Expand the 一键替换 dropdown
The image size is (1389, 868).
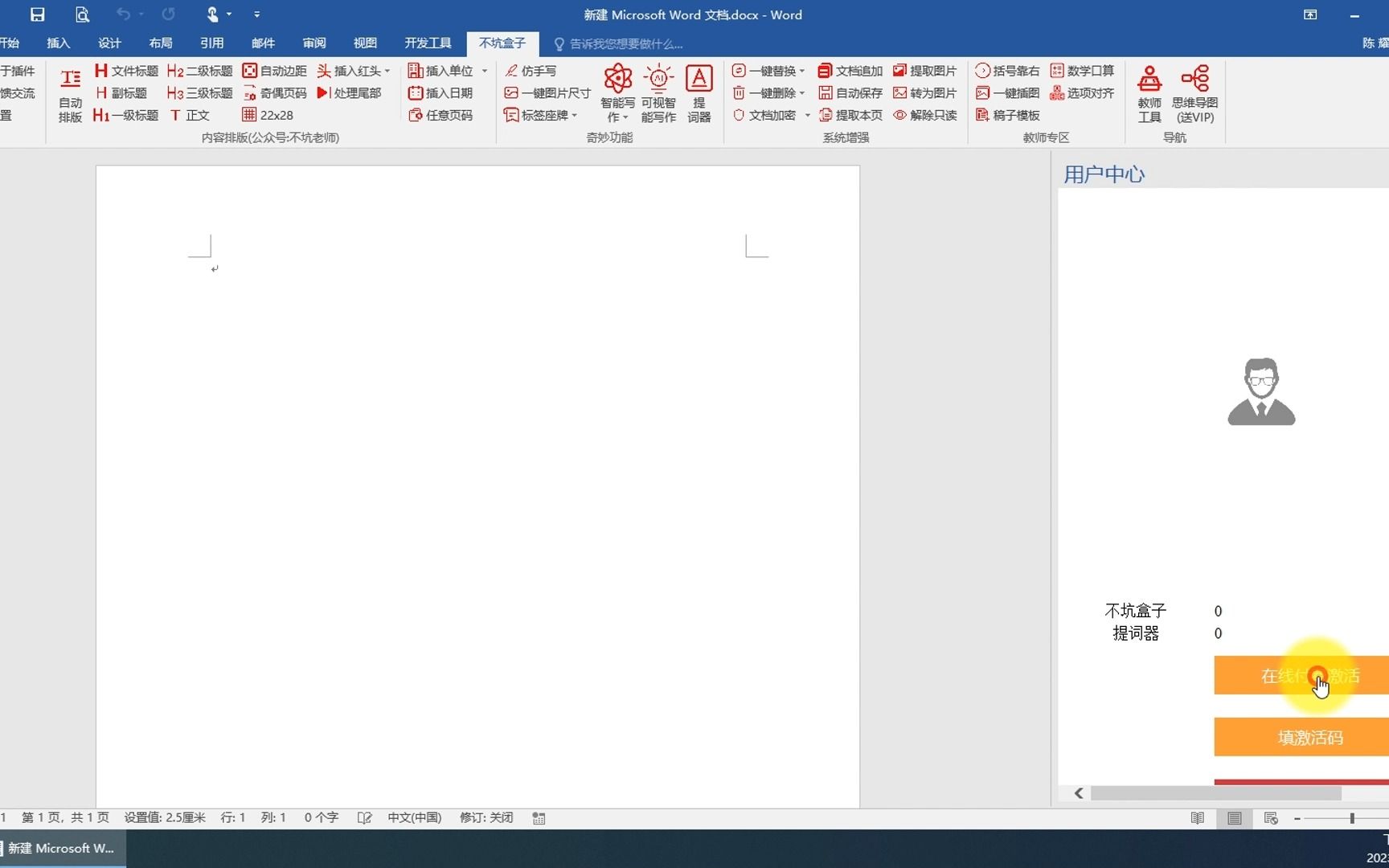coord(802,71)
